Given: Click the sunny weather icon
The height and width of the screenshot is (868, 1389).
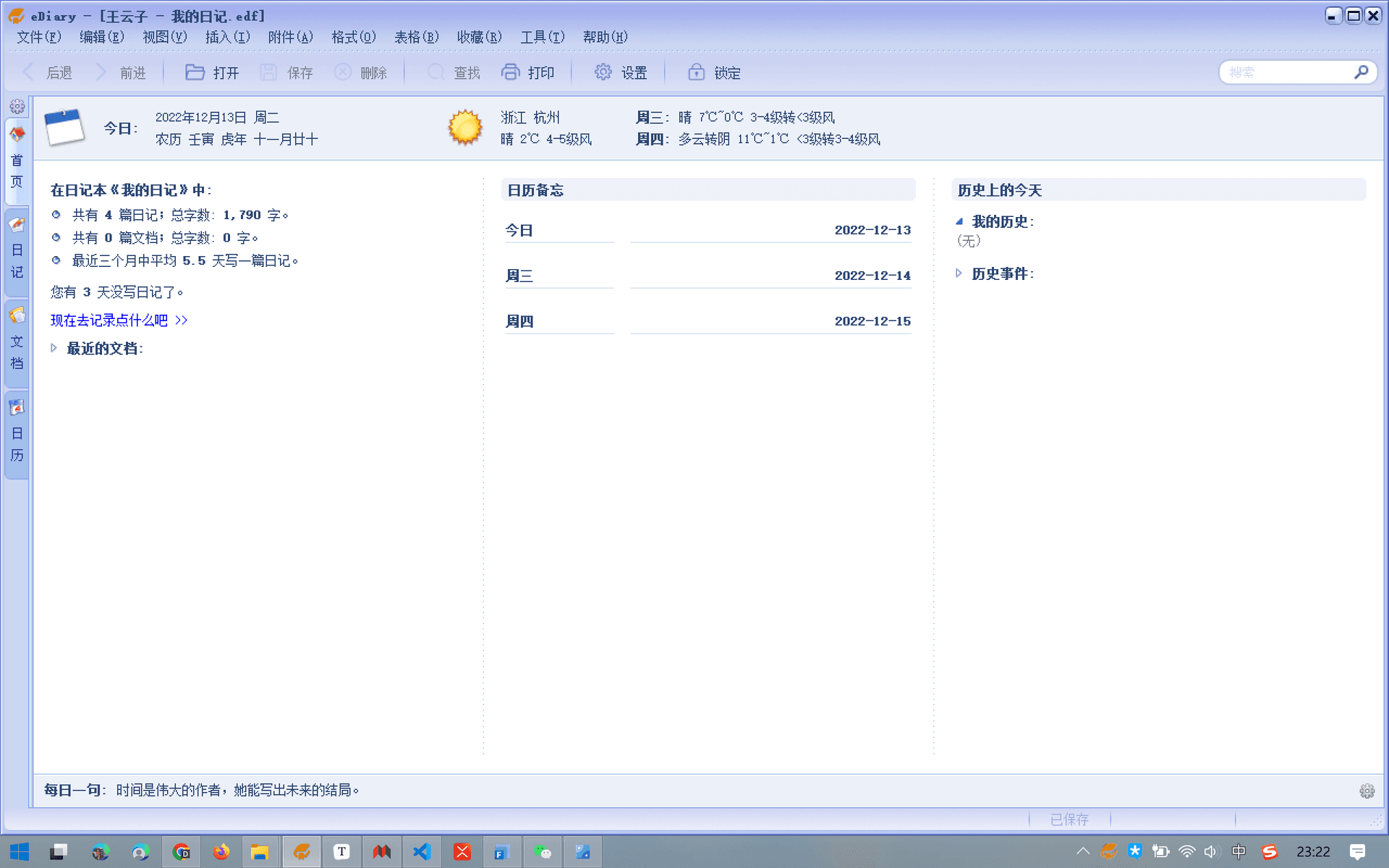Looking at the screenshot, I should click(x=465, y=127).
